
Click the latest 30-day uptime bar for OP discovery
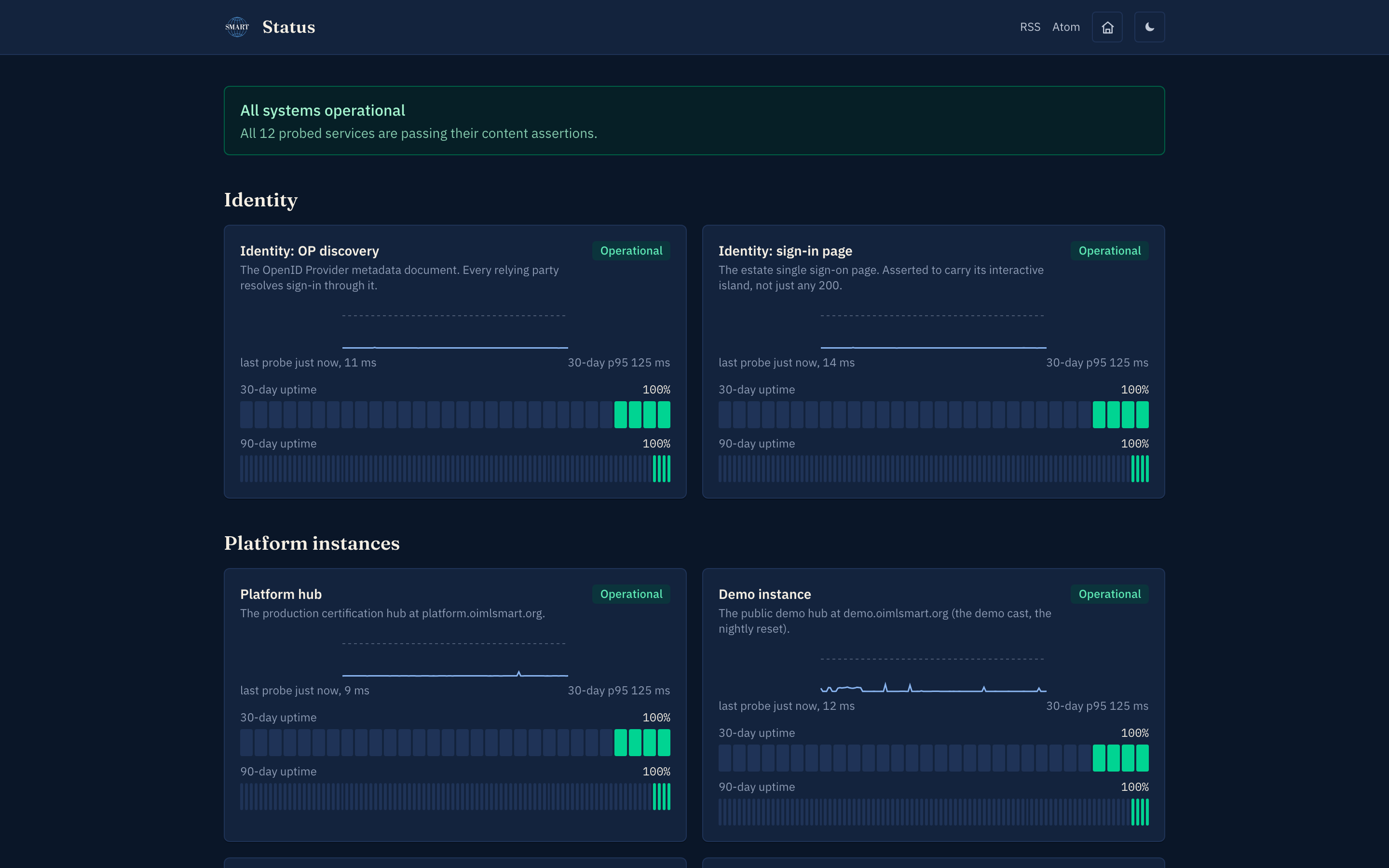(x=664, y=415)
